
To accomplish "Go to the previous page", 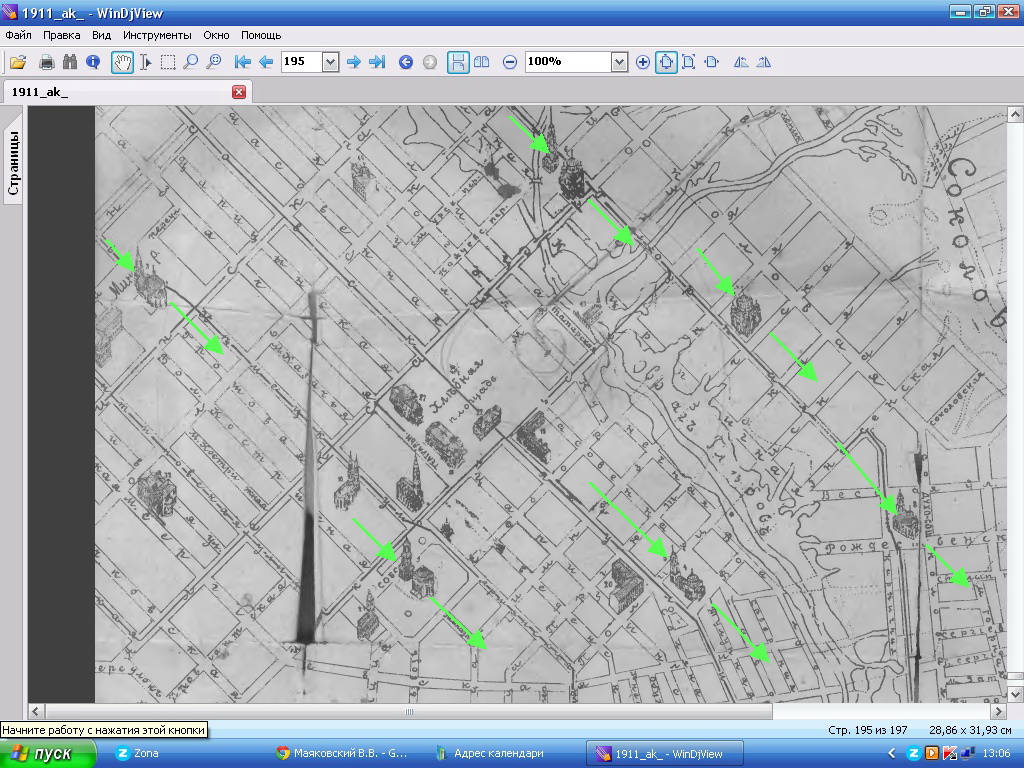I will pyautogui.click(x=266, y=62).
